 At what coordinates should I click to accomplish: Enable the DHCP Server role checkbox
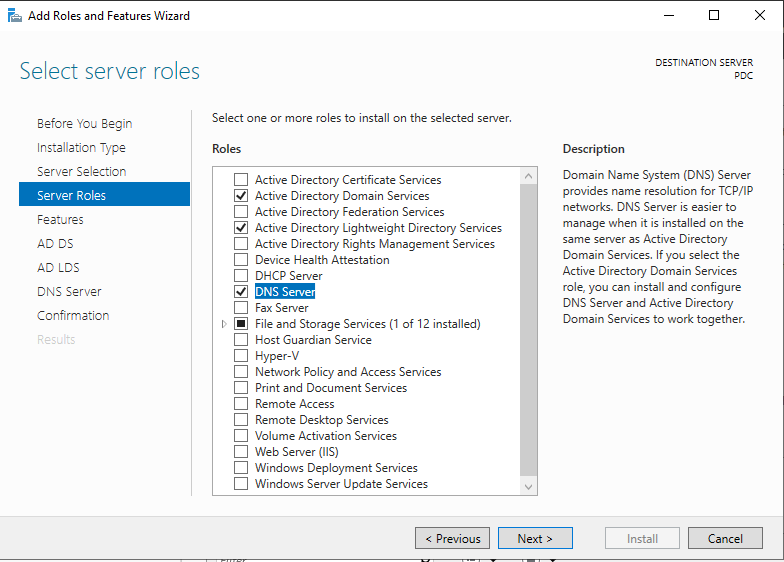[x=241, y=276]
